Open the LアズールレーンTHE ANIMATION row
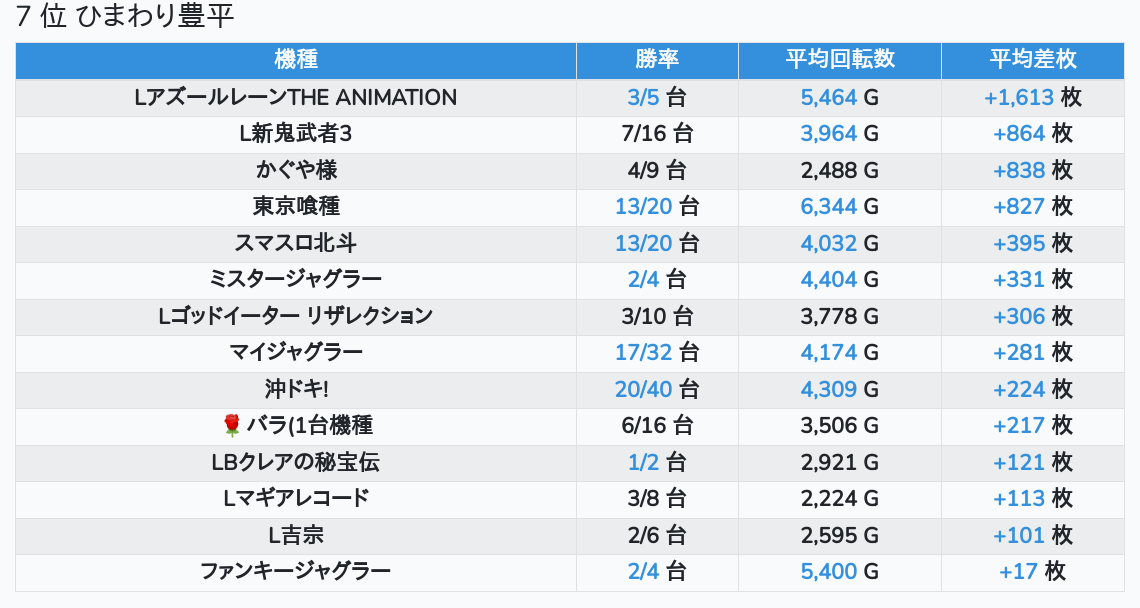1140x608 pixels. click(x=296, y=98)
